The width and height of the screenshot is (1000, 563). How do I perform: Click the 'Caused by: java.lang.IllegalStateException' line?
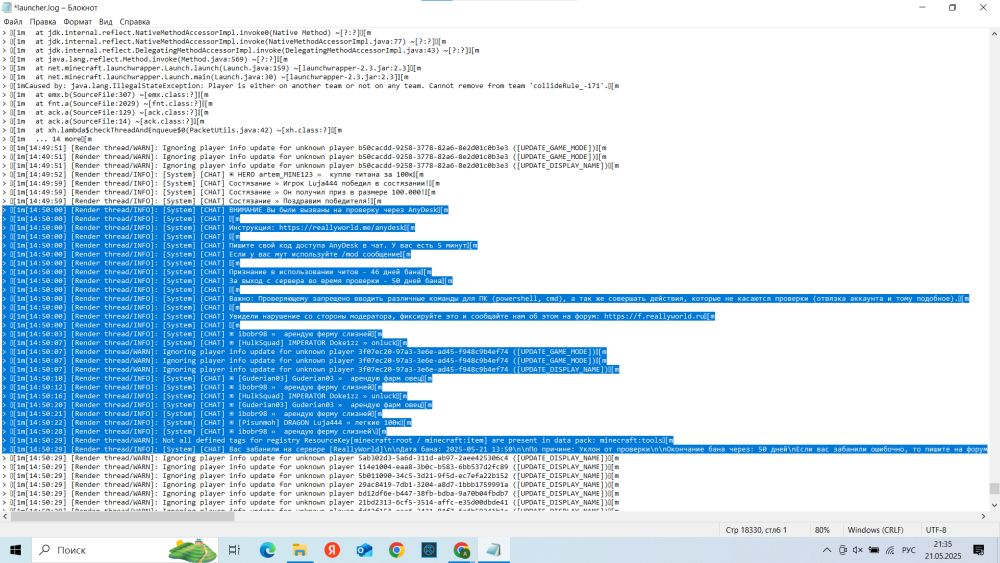[311, 85]
